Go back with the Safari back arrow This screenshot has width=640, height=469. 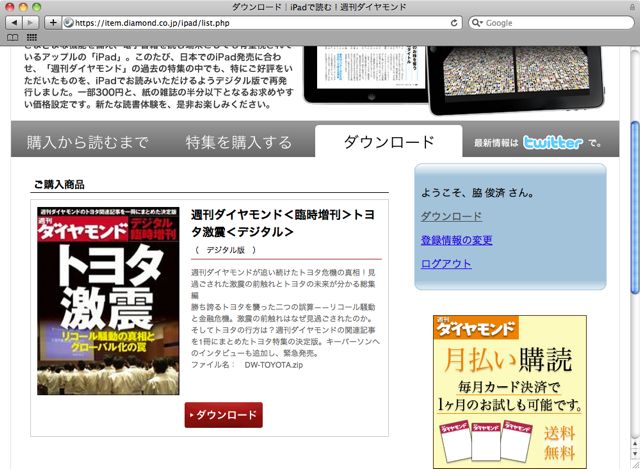coord(14,23)
